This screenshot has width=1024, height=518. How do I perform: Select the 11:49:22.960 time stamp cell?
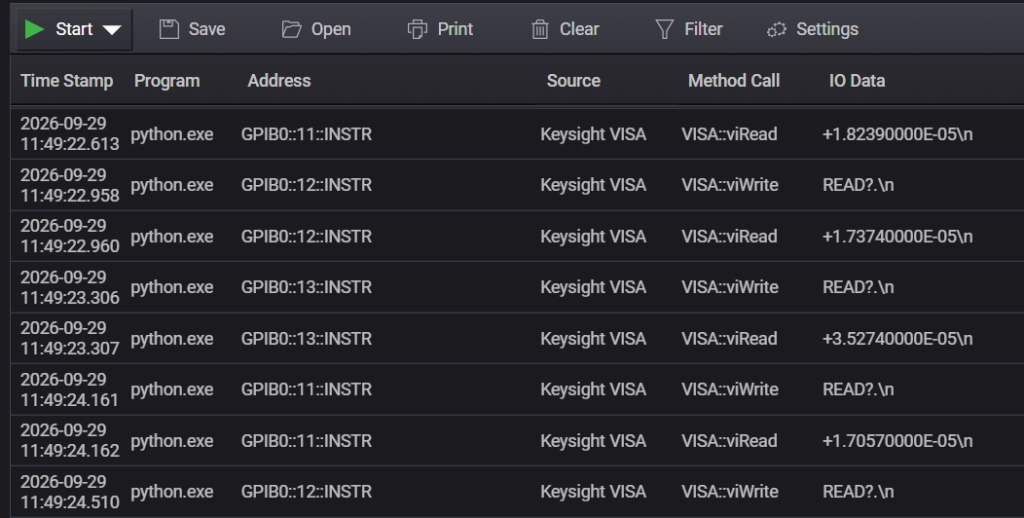(70, 236)
